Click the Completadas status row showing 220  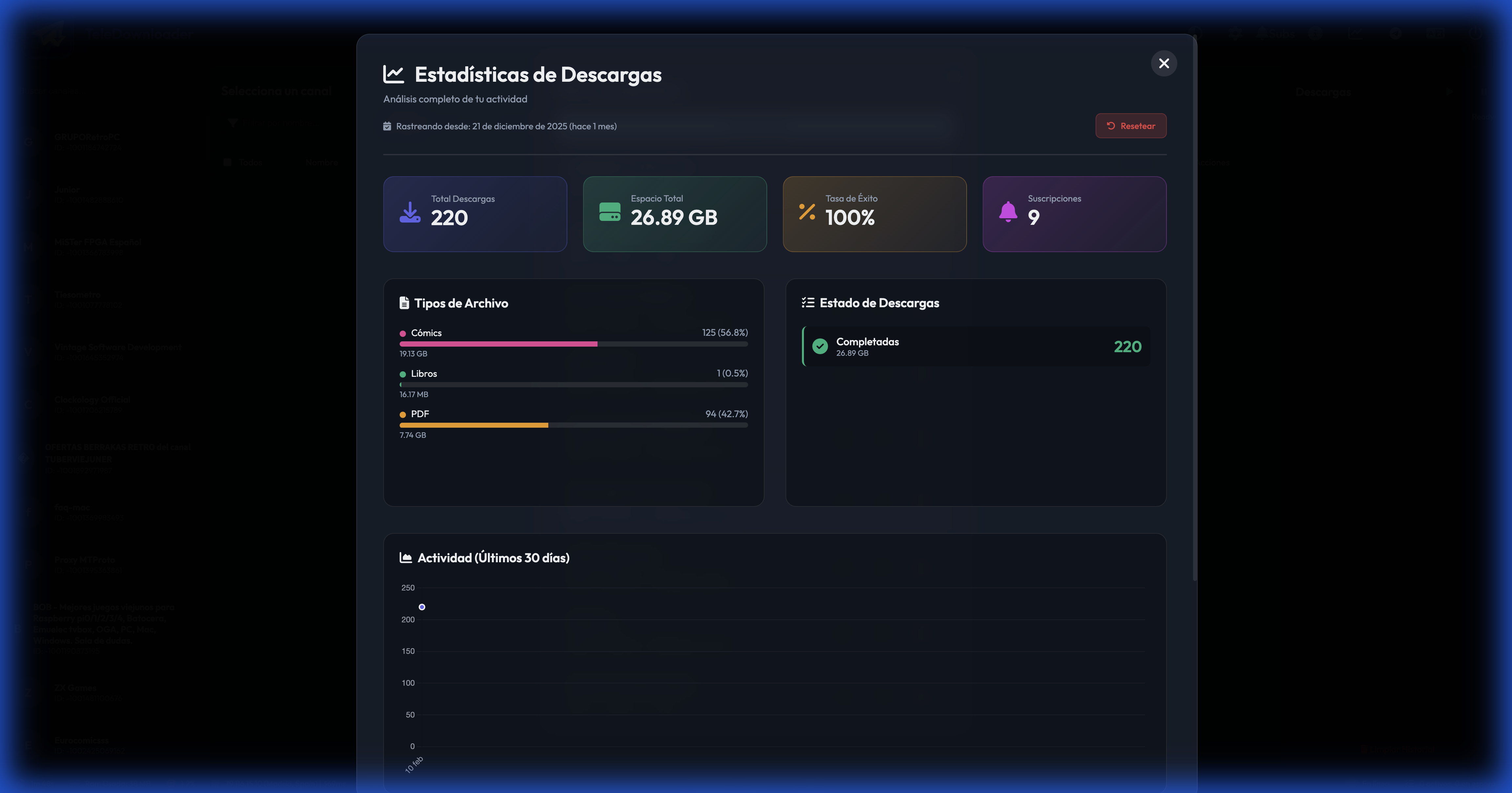pos(976,346)
